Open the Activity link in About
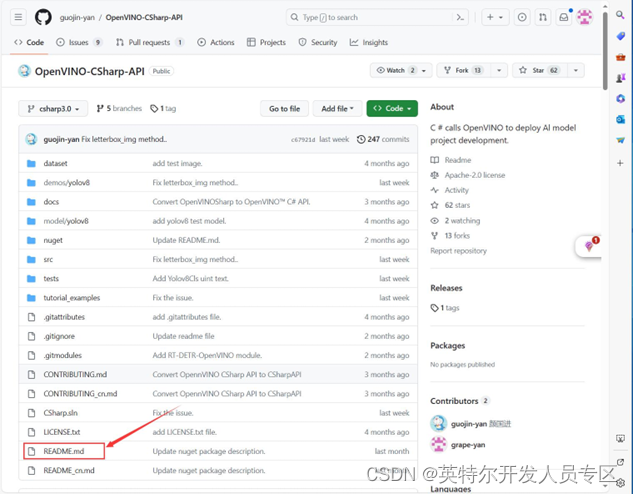Image resolution: width=633 pixels, height=494 pixels. (457, 190)
